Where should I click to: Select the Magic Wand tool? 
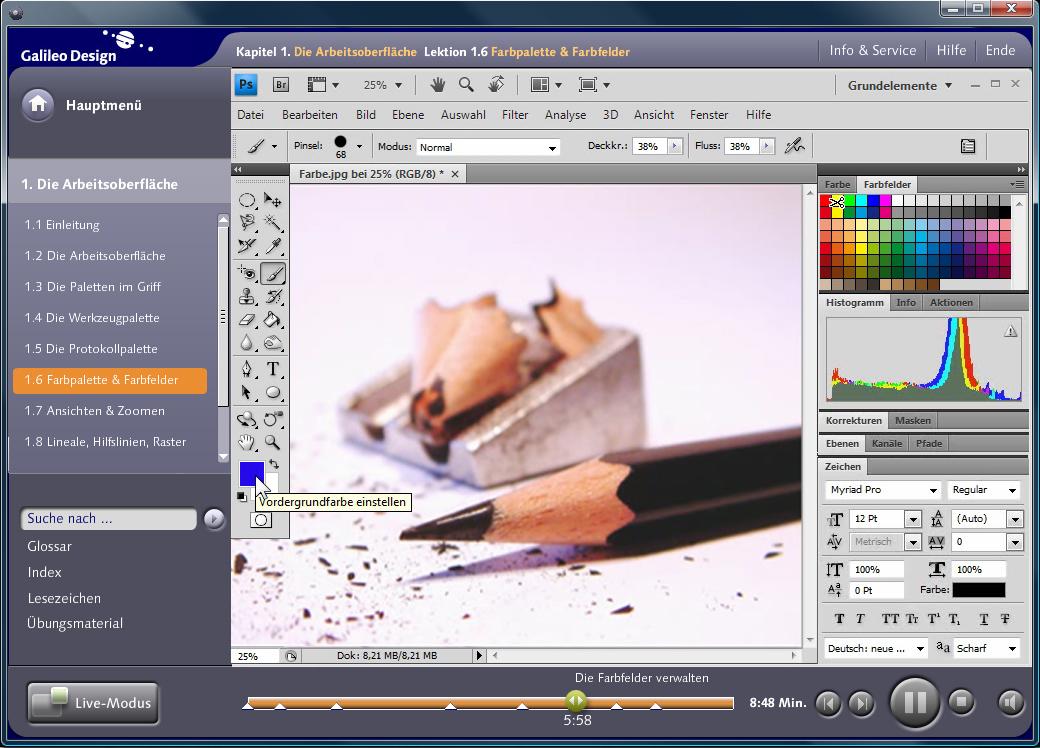(273, 222)
